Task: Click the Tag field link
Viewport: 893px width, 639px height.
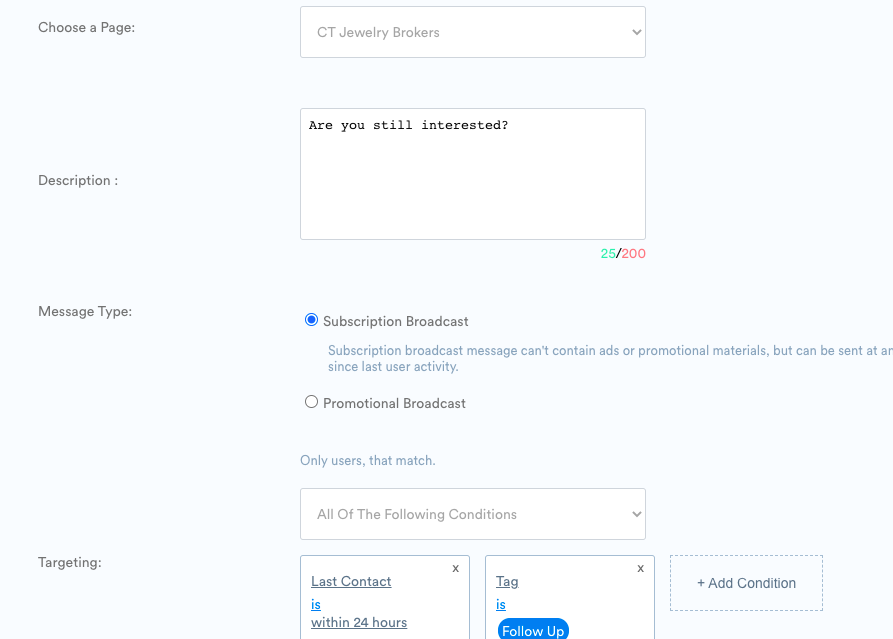Action: pyautogui.click(x=507, y=581)
